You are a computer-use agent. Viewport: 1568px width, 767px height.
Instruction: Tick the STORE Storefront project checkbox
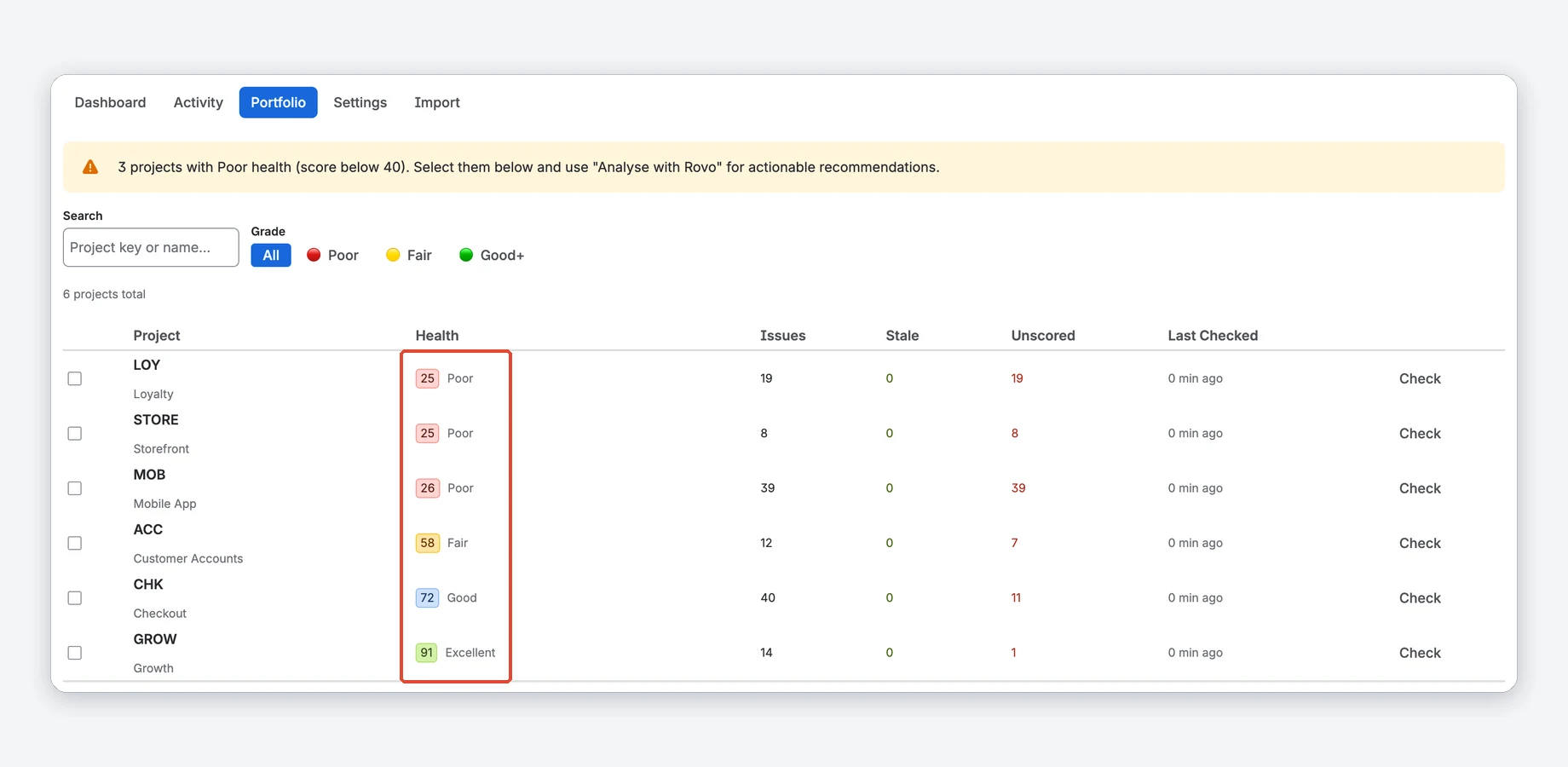75,434
